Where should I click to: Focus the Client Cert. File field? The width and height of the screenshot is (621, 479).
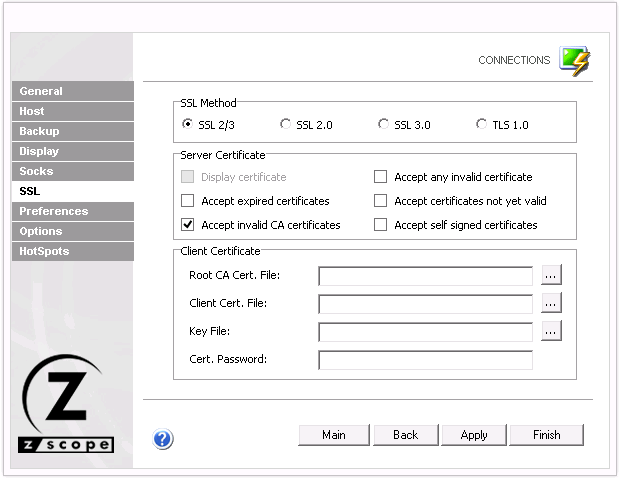click(x=425, y=304)
